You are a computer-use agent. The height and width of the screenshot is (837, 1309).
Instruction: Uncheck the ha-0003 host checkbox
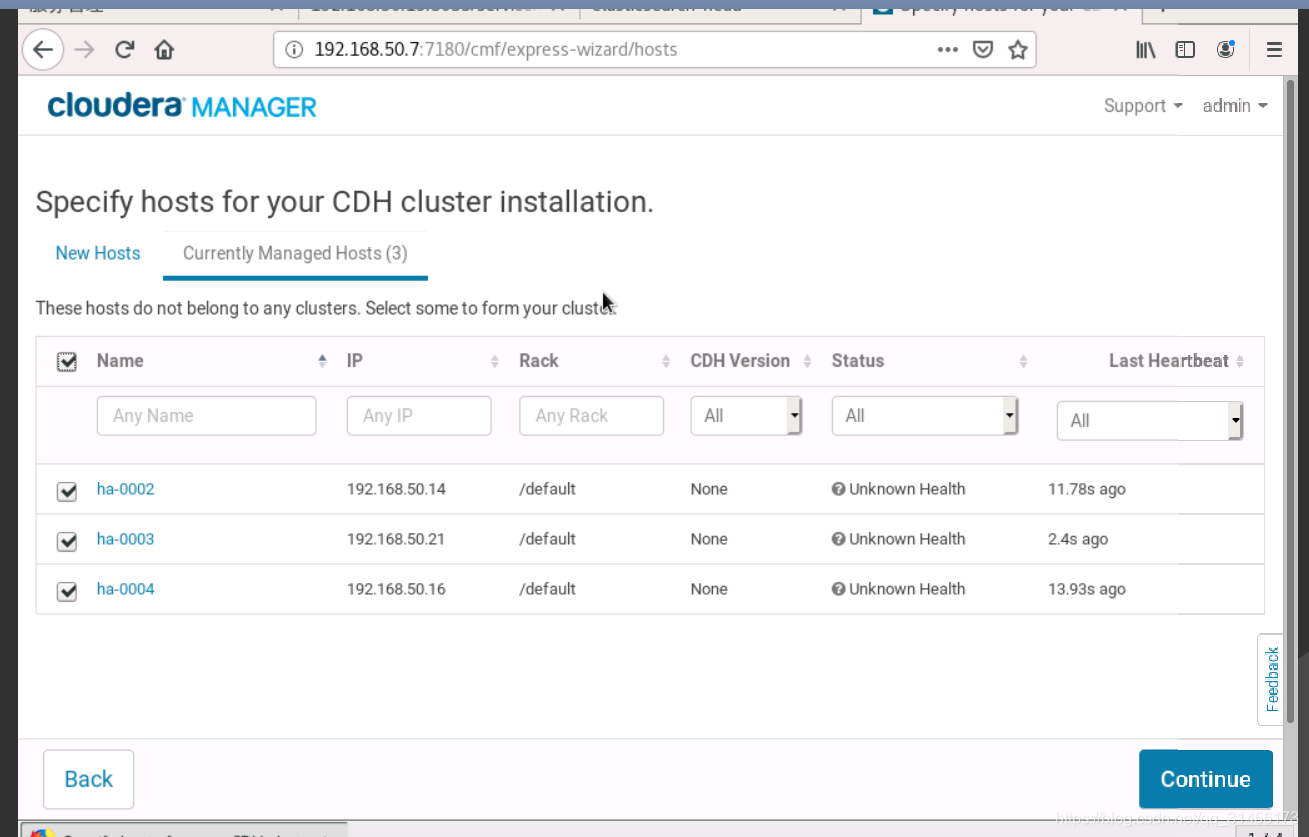67,541
